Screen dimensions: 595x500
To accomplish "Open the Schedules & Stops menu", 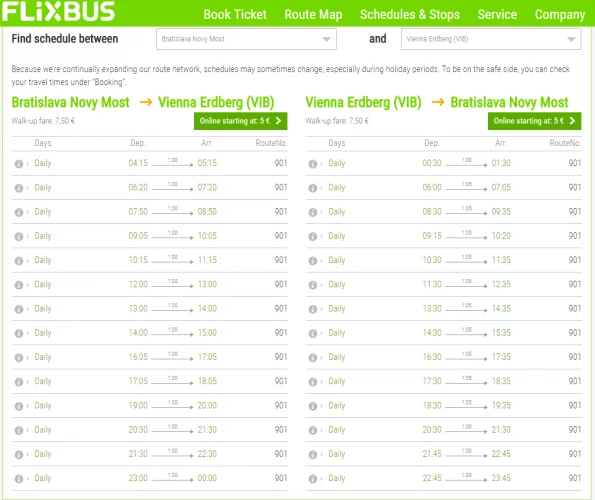I will tap(410, 14).
